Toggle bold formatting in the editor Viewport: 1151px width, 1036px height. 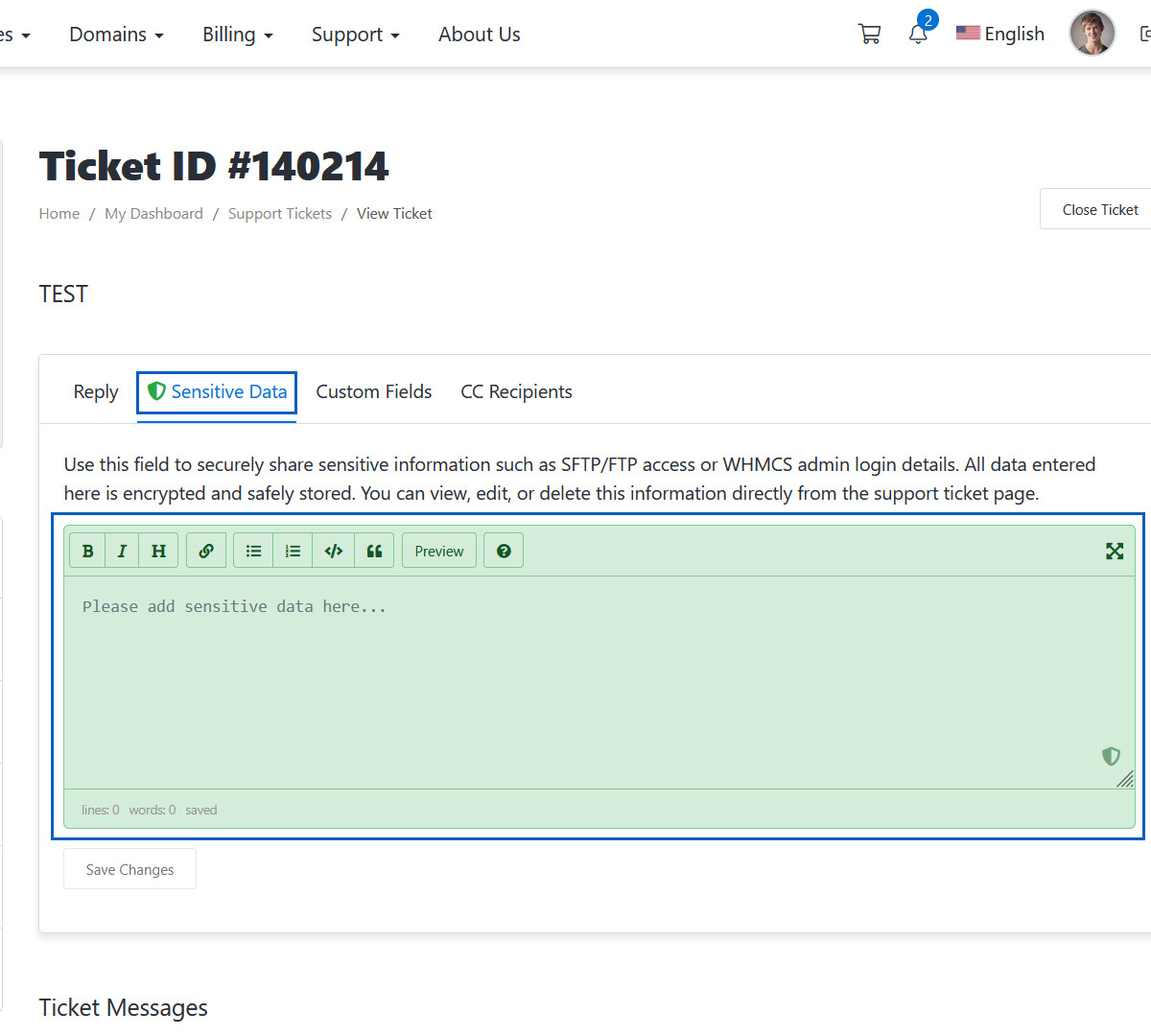(87, 551)
